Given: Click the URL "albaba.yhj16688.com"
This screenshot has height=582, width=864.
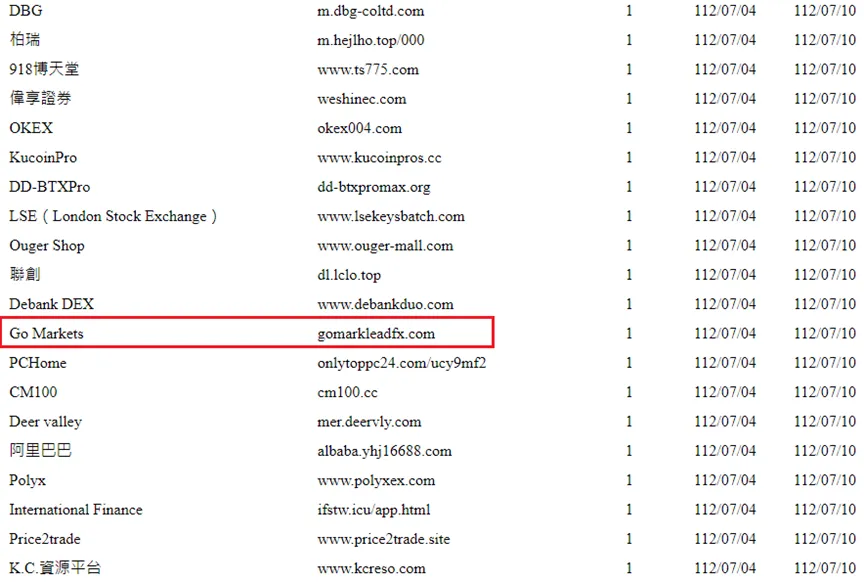Looking at the screenshot, I should click(x=385, y=451).
